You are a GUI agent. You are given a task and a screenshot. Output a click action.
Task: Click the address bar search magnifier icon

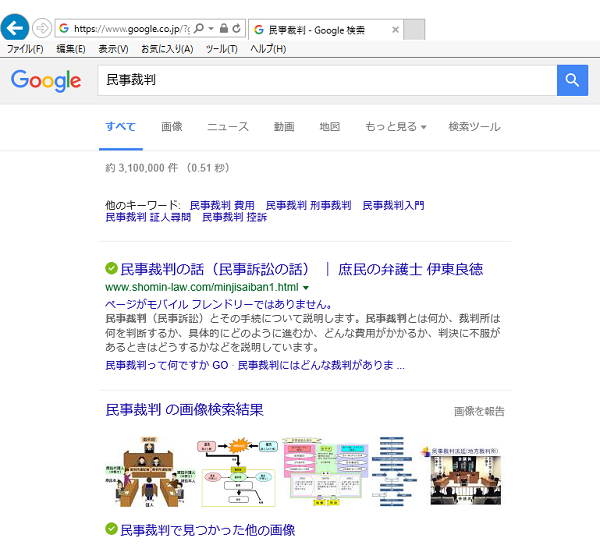coord(199,28)
